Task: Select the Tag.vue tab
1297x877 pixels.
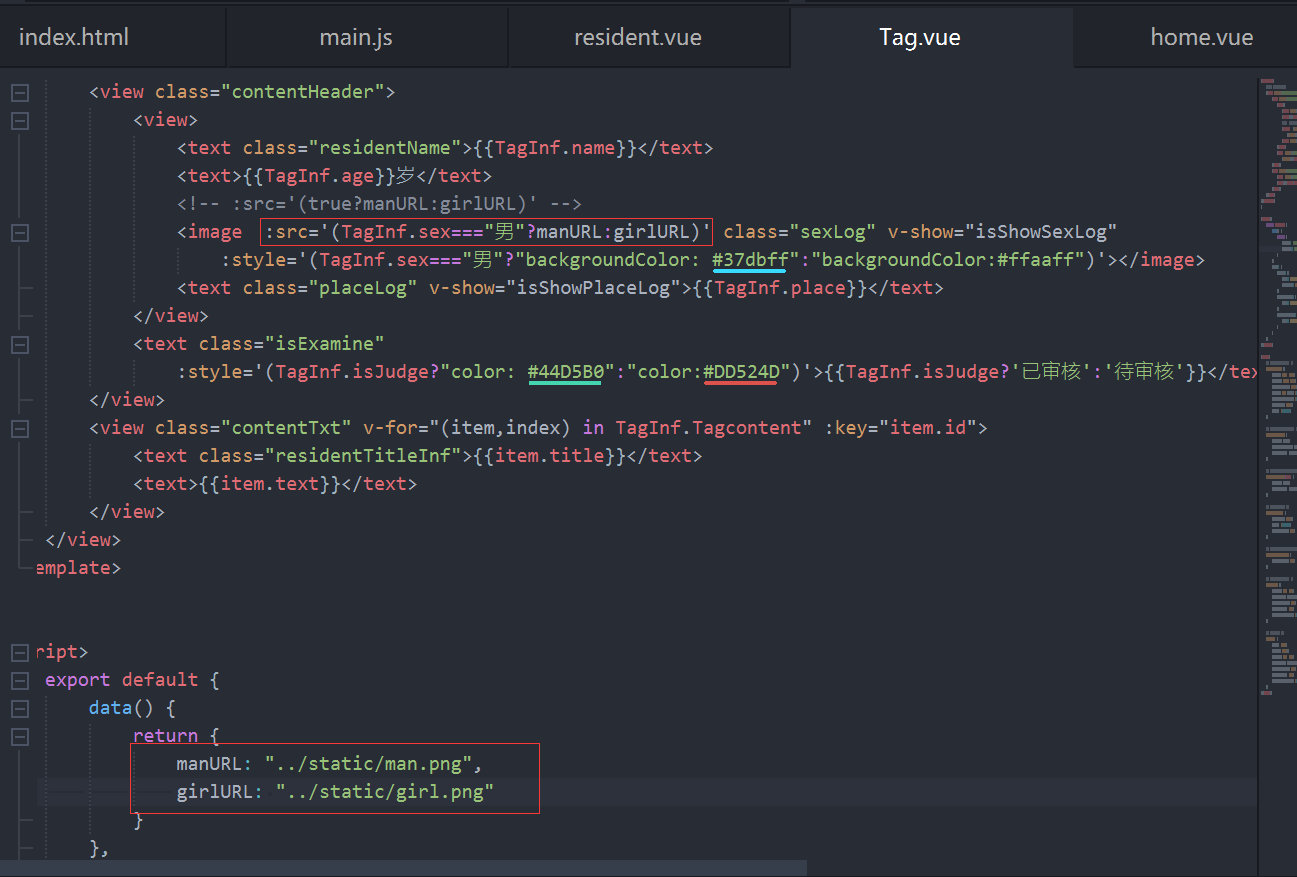Action: 919,38
